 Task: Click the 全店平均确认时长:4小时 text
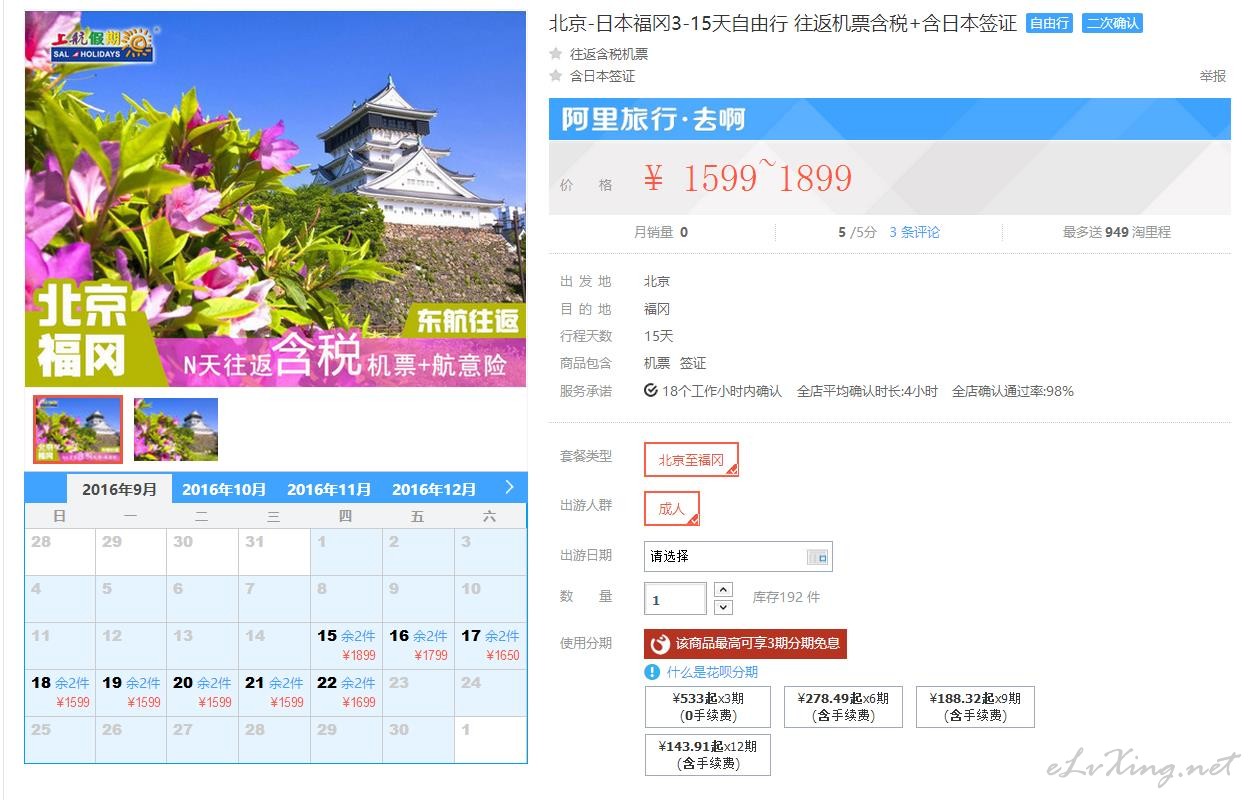click(x=867, y=391)
